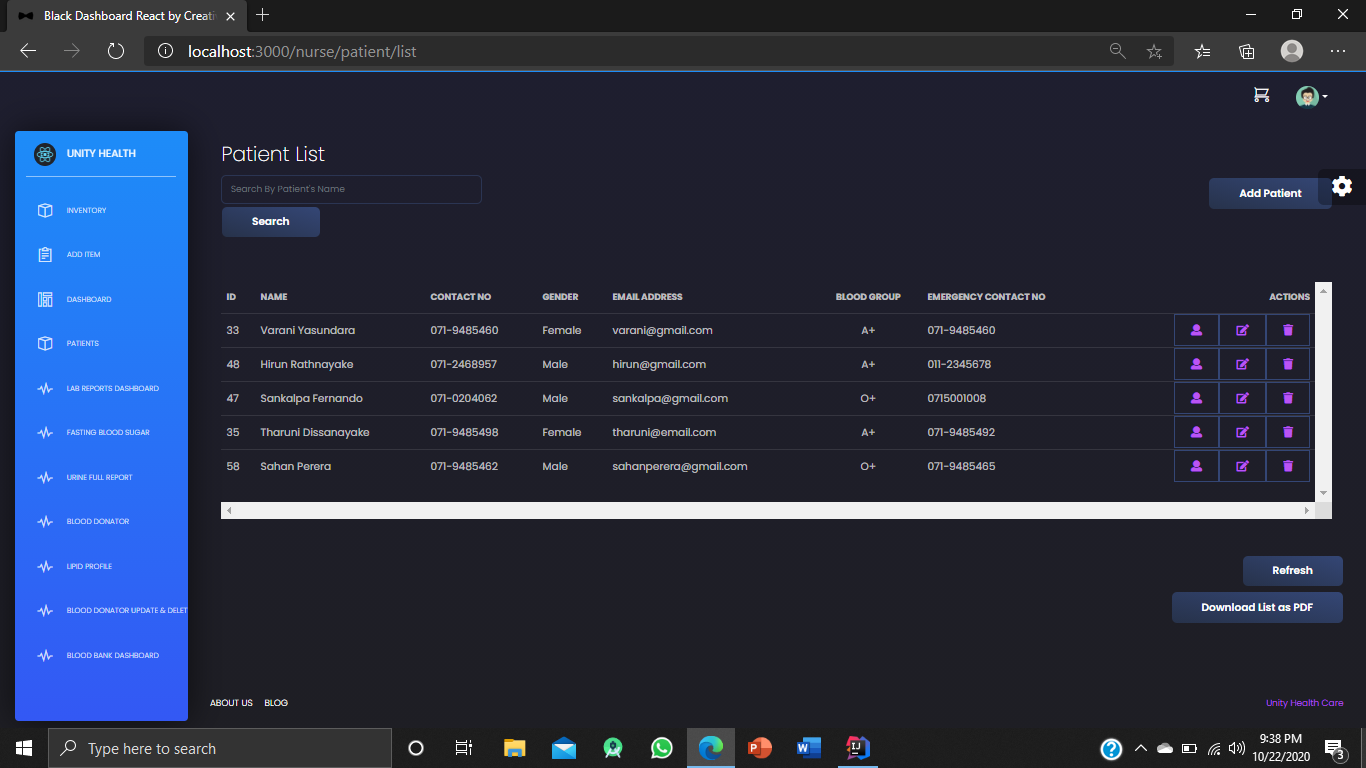Click the table's vertical scrollbar down arrow

click(1323, 493)
